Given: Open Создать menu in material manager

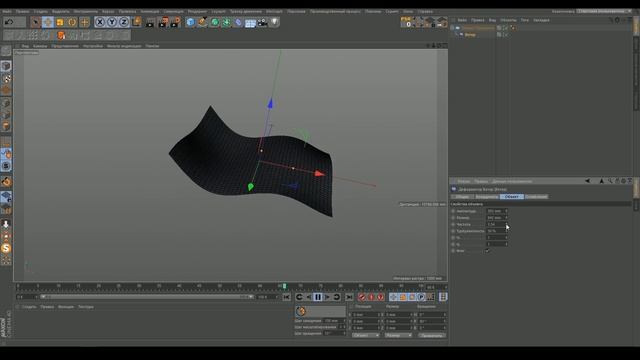Looking at the screenshot, I should (29, 307).
